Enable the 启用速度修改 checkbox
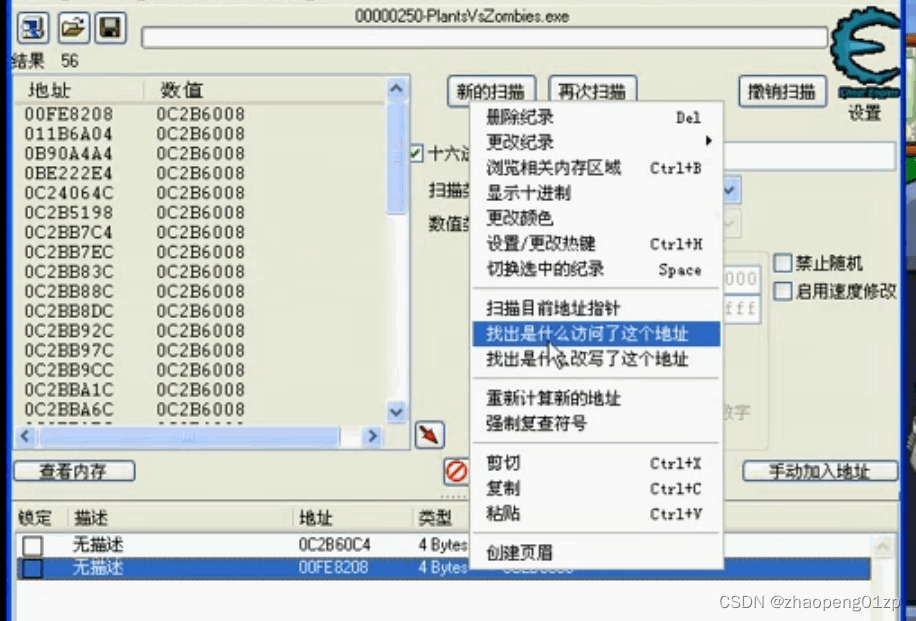Image resolution: width=916 pixels, height=621 pixels. (x=781, y=290)
